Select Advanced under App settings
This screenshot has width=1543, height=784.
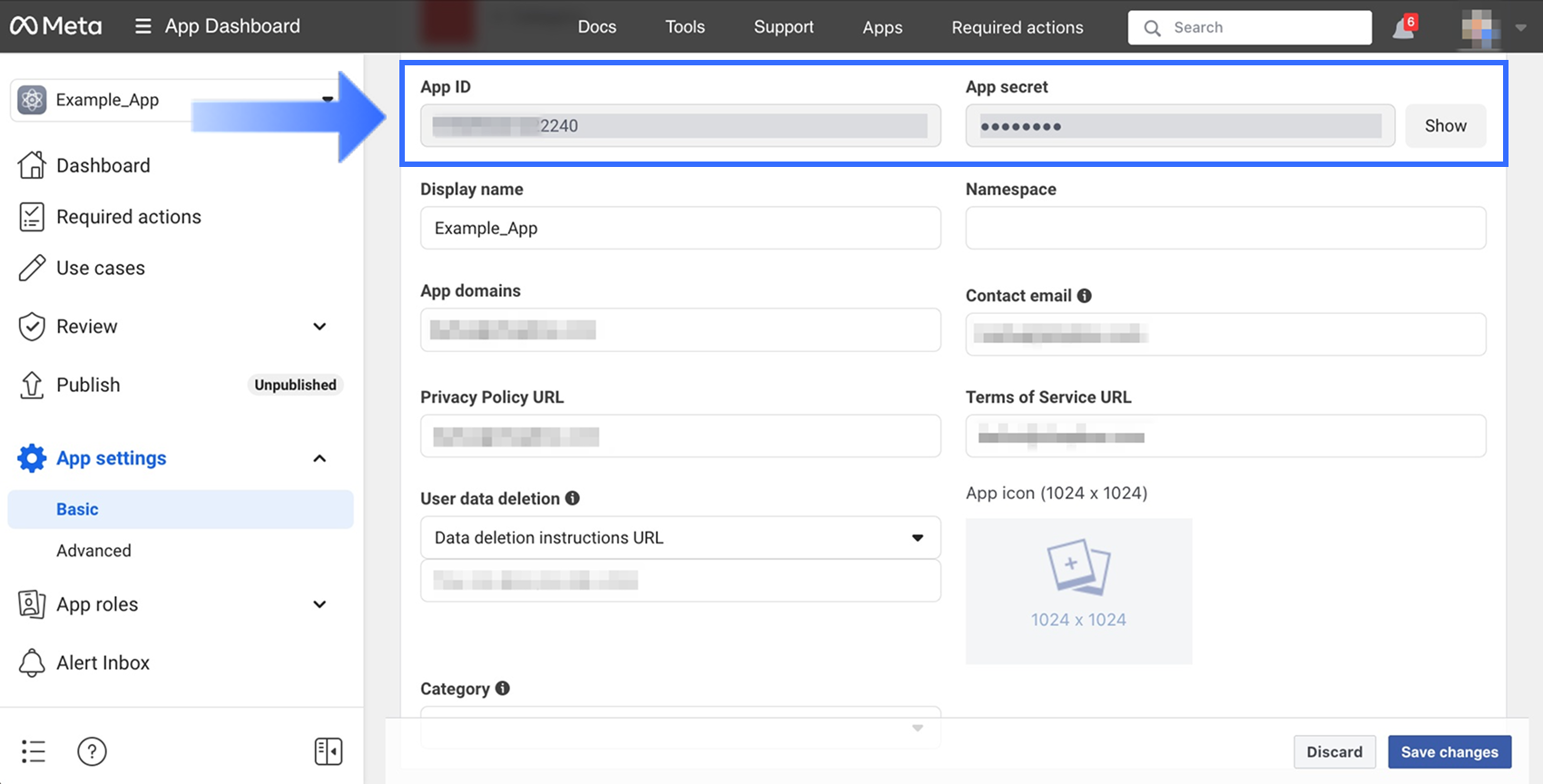click(93, 551)
